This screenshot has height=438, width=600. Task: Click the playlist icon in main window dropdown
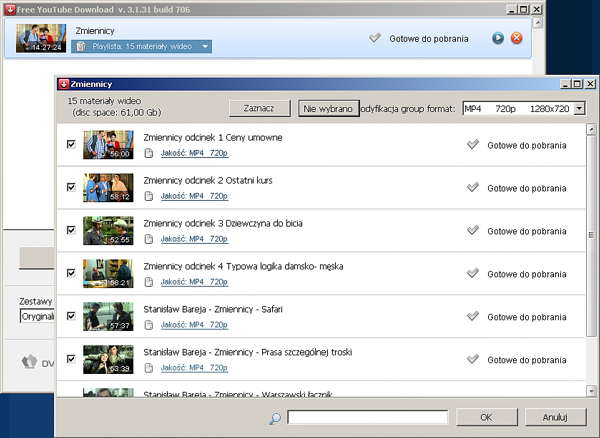pos(81,47)
